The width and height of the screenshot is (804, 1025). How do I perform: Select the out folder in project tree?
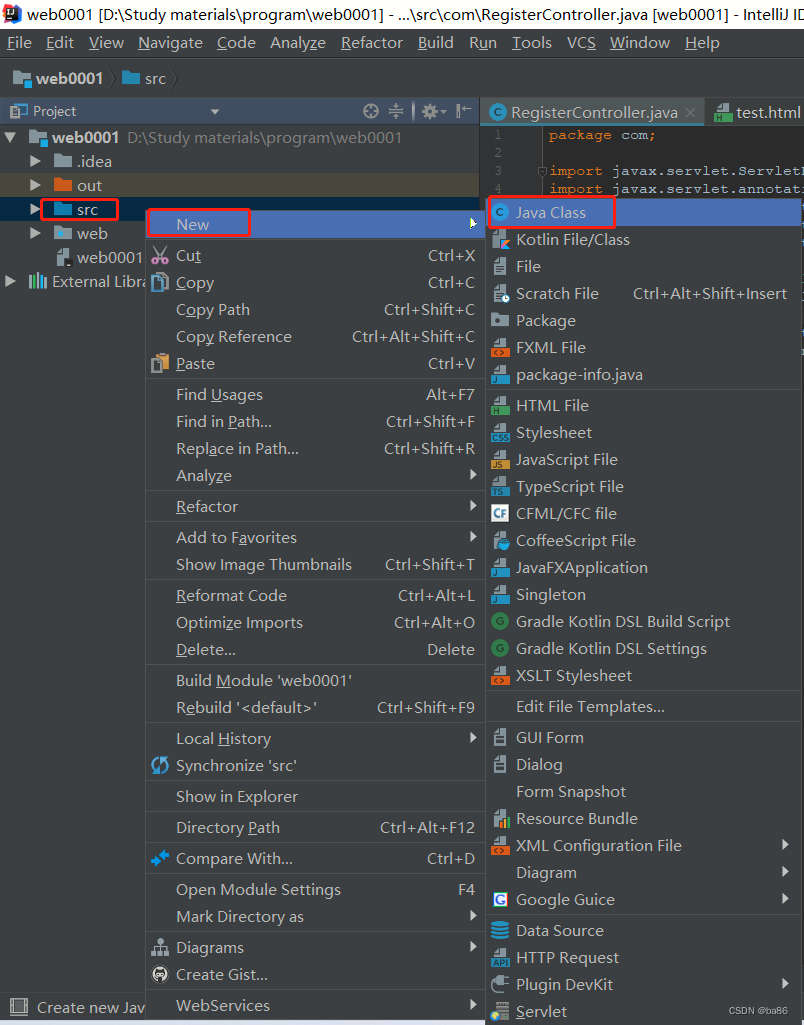[x=78, y=186]
